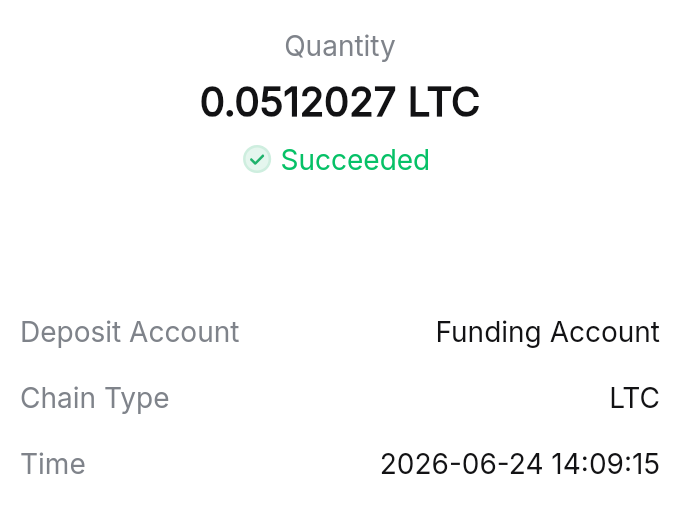679x506 pixels.
Task: Select the Succeeded status text
Action: [x=355, y=160]
